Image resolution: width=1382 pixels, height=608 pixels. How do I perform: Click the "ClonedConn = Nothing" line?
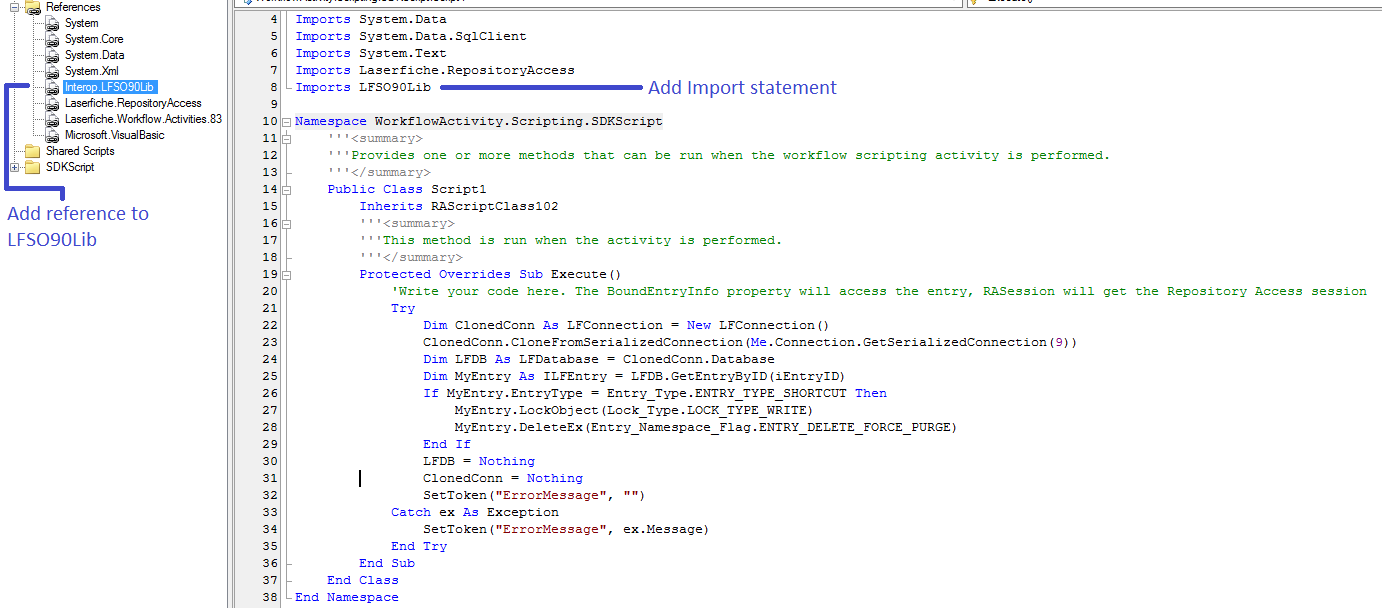(x=503, y=479)
